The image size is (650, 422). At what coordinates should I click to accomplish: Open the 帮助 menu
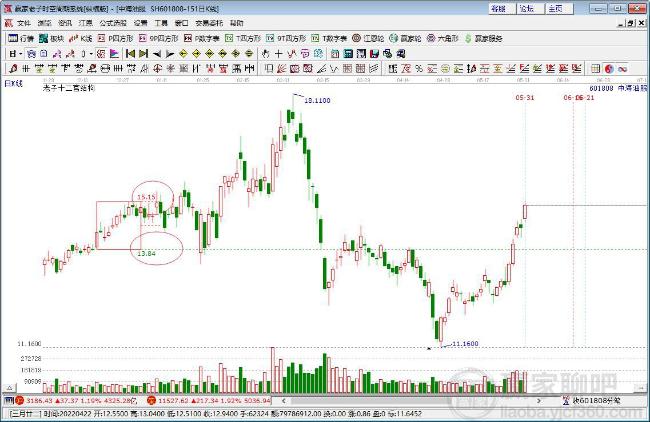pos(237,23)
